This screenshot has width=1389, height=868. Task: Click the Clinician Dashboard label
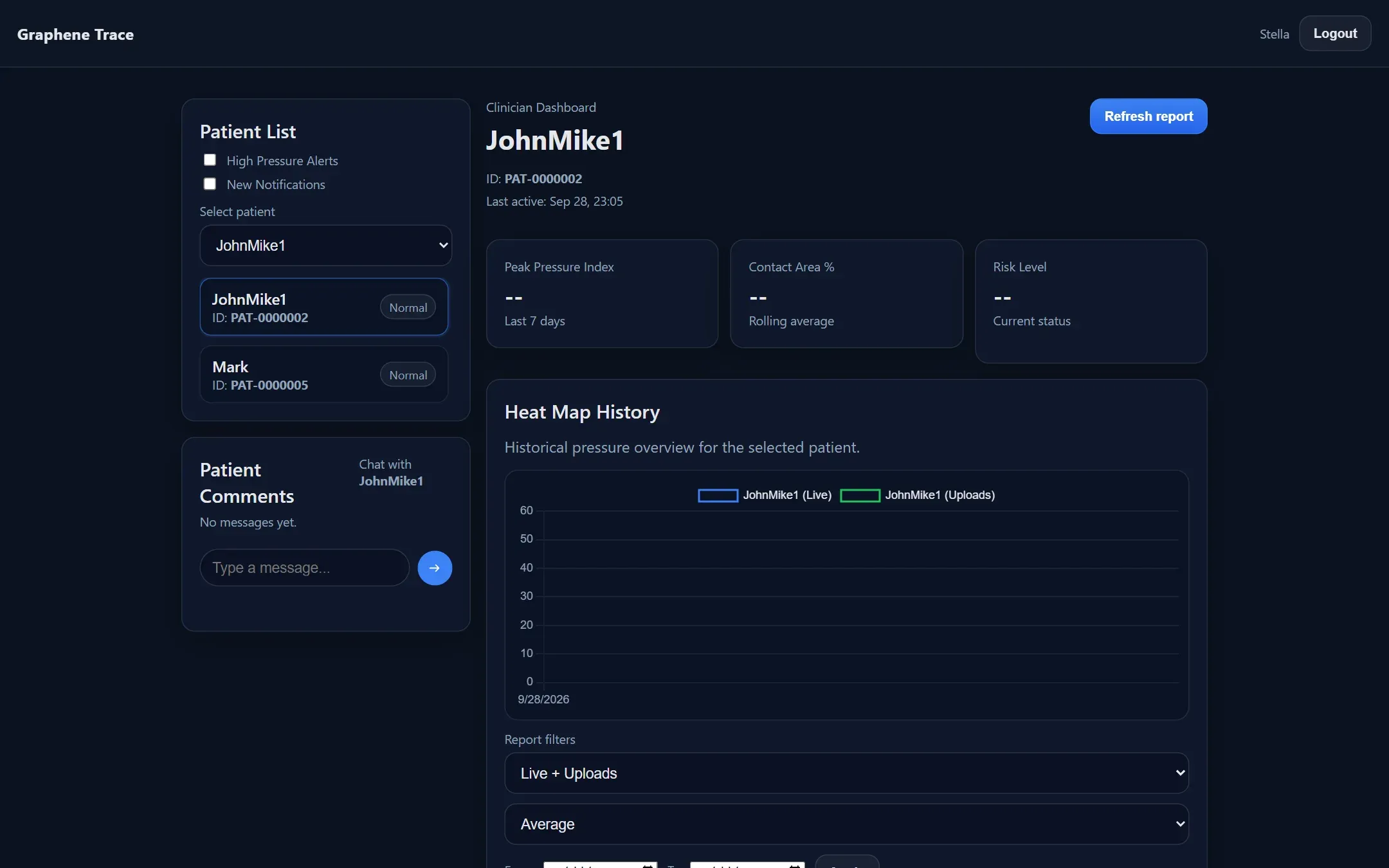coord(541,107)
